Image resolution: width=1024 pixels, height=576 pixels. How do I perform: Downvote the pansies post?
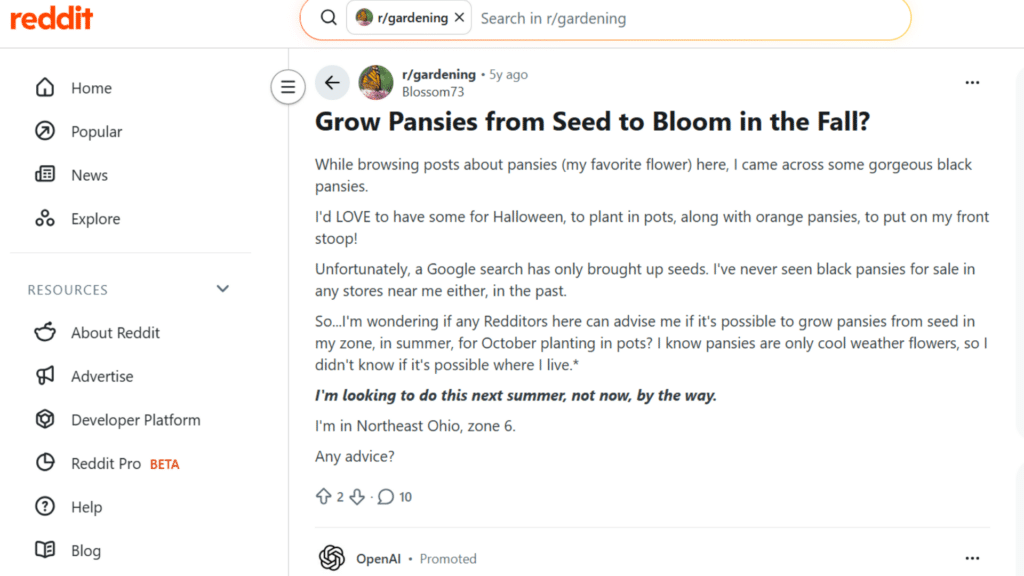click(x=355, y=496)
